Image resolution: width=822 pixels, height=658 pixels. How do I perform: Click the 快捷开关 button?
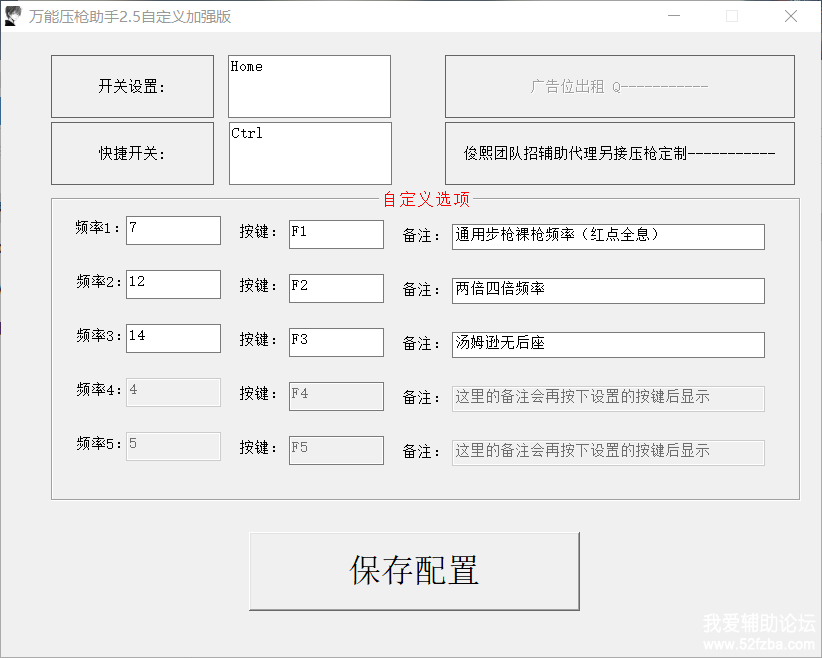tap(132, 153)
